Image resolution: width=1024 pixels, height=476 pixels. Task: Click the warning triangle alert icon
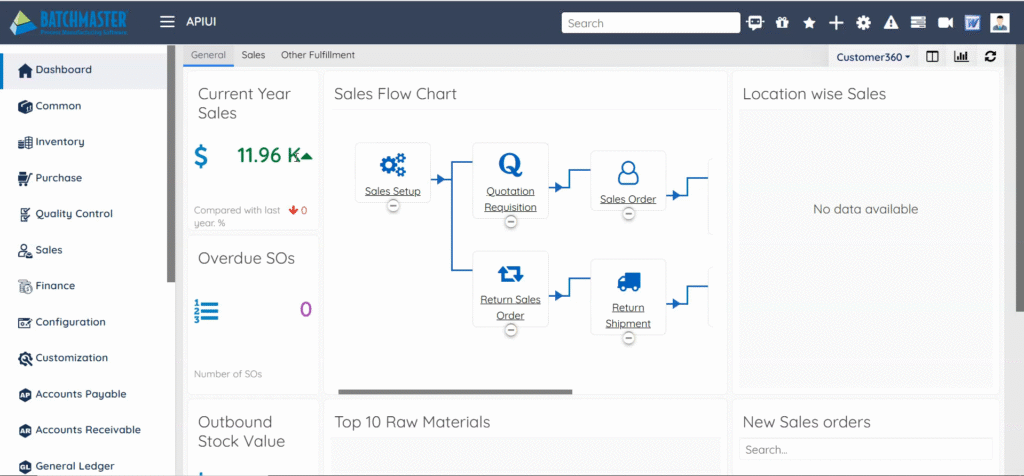pos(891,22)
